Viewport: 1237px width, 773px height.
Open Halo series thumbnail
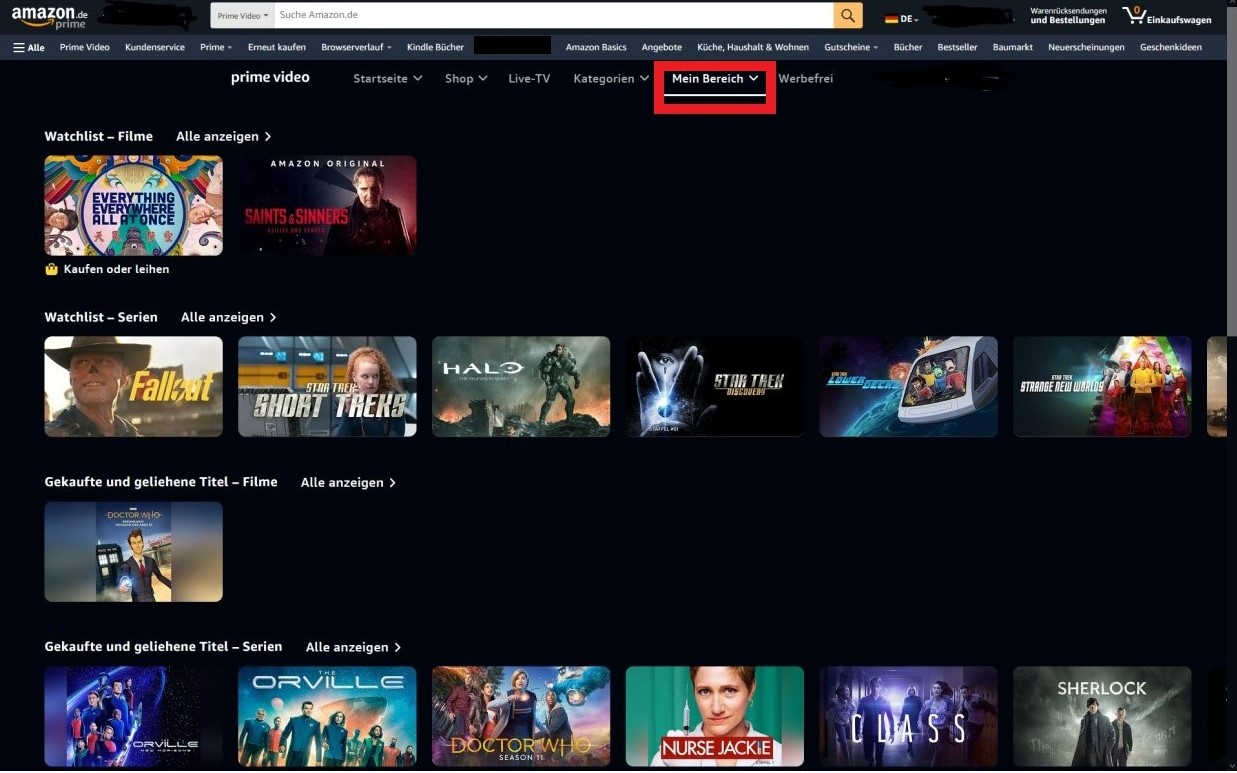[x=521, y=386]
